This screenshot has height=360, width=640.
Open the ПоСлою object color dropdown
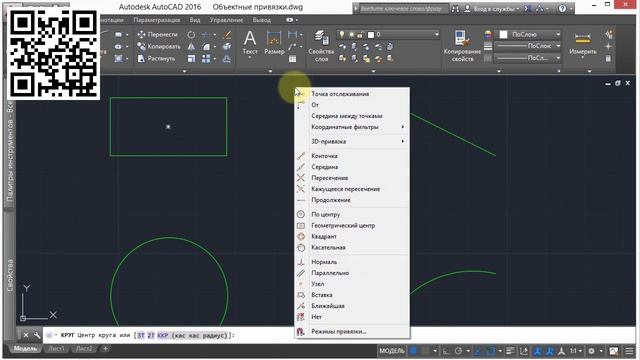coord(558,35)
